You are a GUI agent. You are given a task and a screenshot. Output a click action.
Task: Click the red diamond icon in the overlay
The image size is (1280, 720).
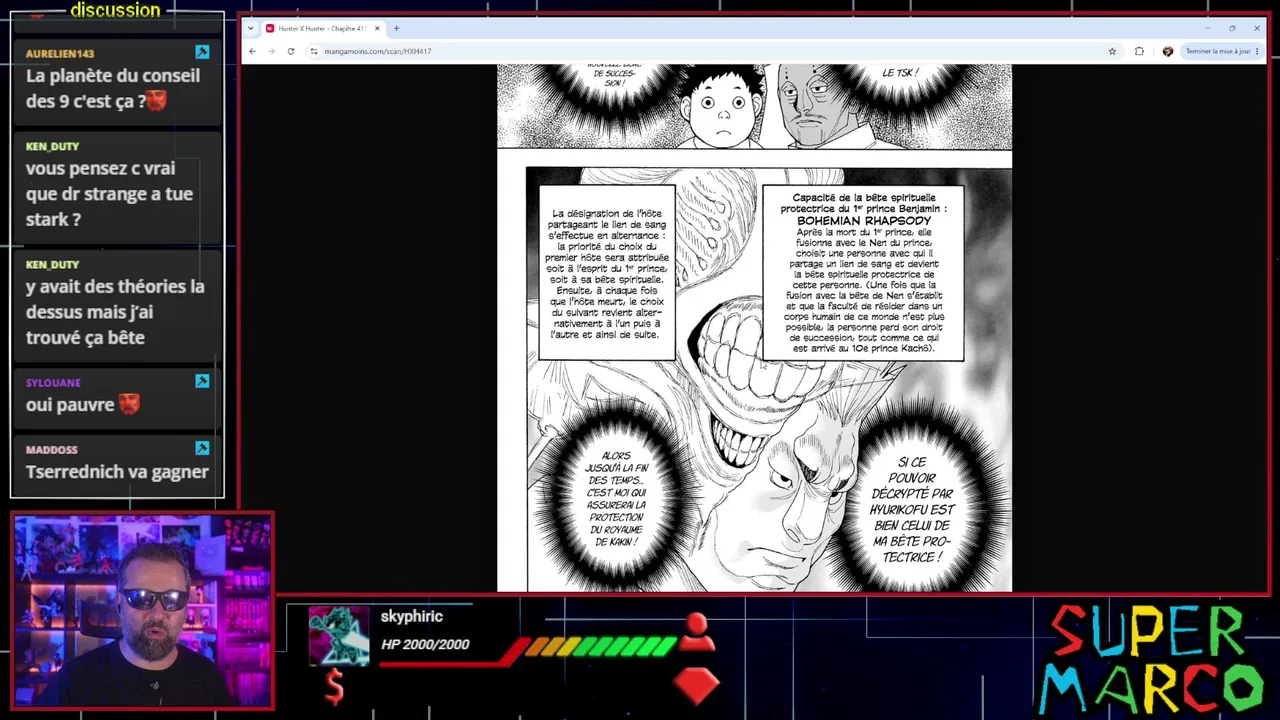click(x=696, y=685)
